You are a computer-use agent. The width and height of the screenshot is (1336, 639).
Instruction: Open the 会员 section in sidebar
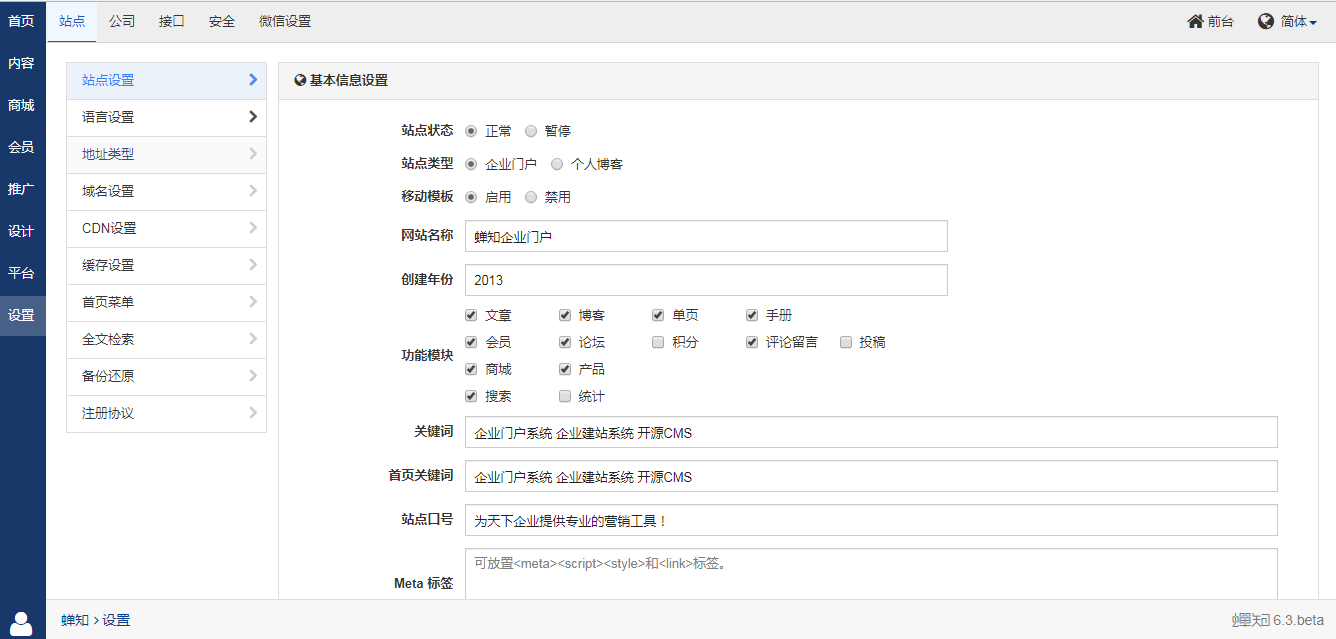coord(21,146)
